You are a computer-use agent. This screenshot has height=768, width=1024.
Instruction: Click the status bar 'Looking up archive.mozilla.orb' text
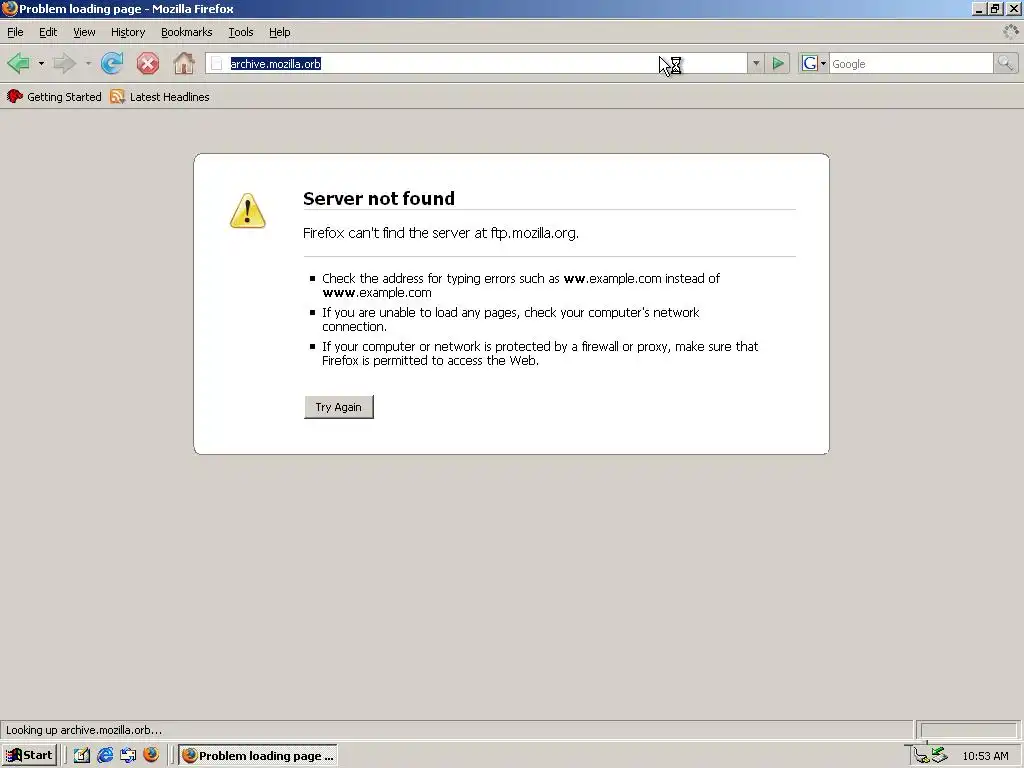coord(84,730)
